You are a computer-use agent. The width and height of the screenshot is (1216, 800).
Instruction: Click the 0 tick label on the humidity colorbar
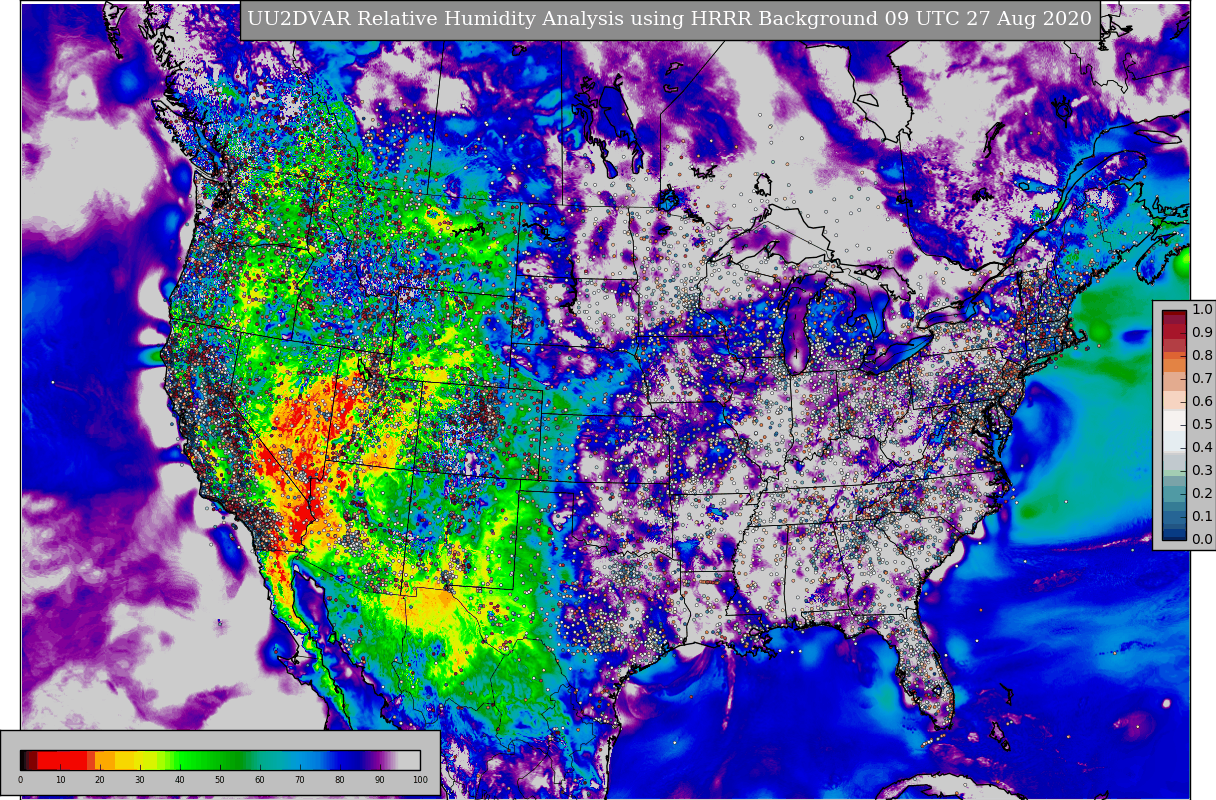(x=20, y=780)
